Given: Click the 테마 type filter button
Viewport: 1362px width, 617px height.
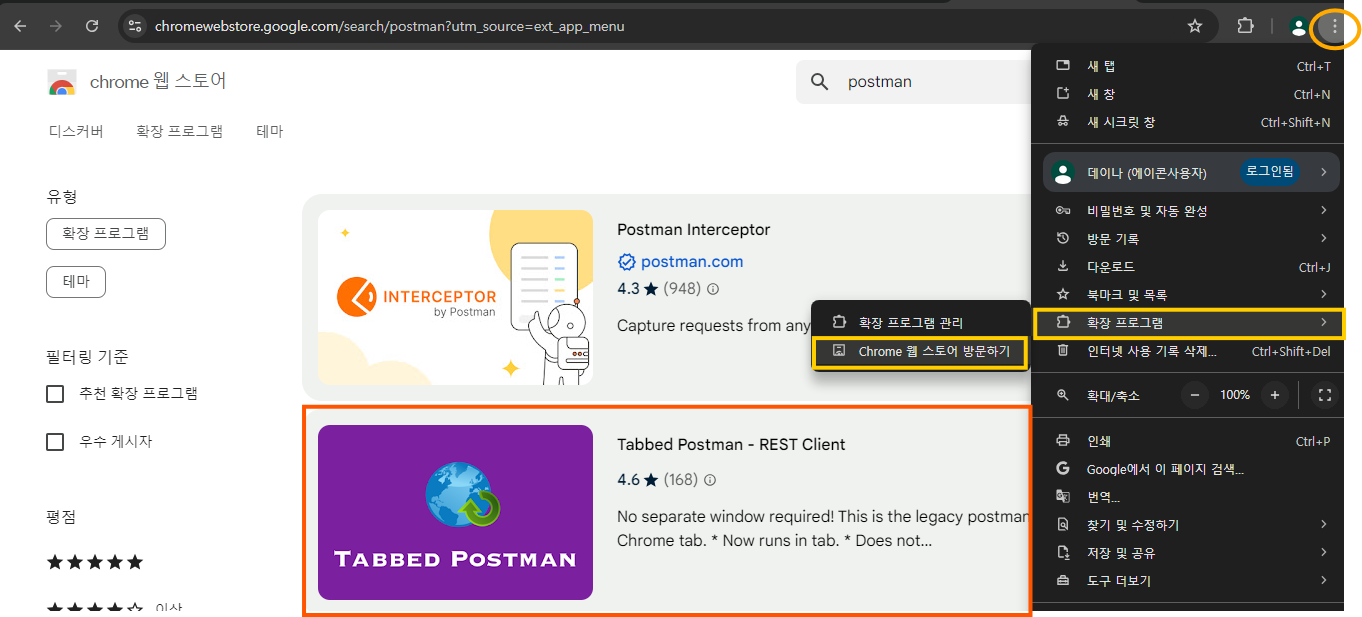Looking at the screenshot, I should coord(76,282).
